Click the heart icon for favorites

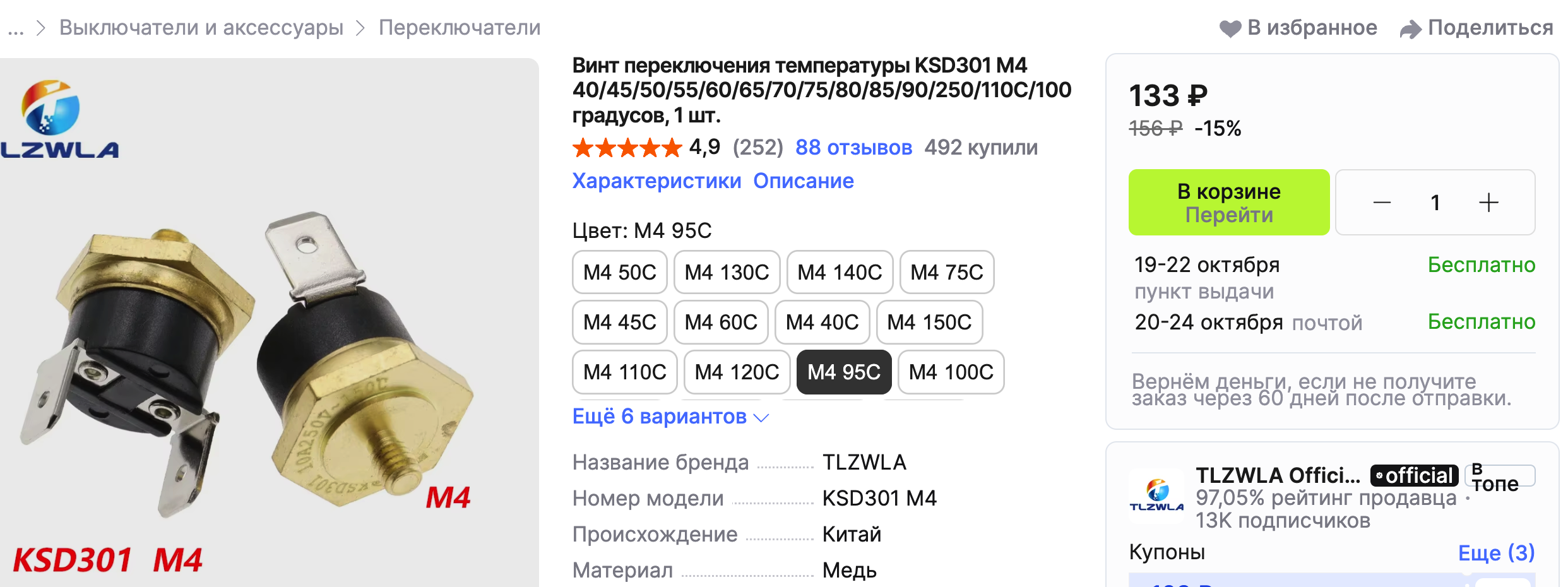pos(1230,28)
